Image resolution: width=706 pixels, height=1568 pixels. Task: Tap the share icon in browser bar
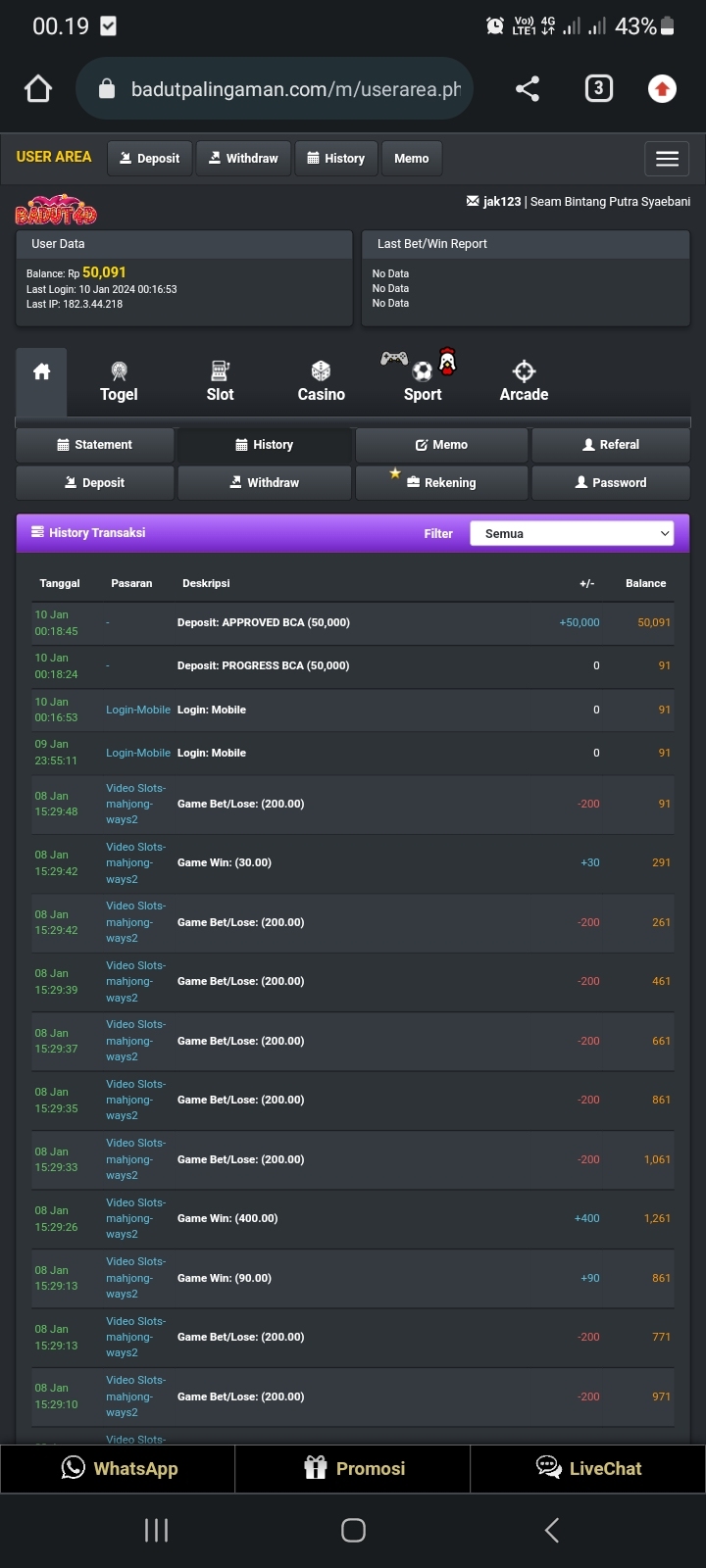528,89
